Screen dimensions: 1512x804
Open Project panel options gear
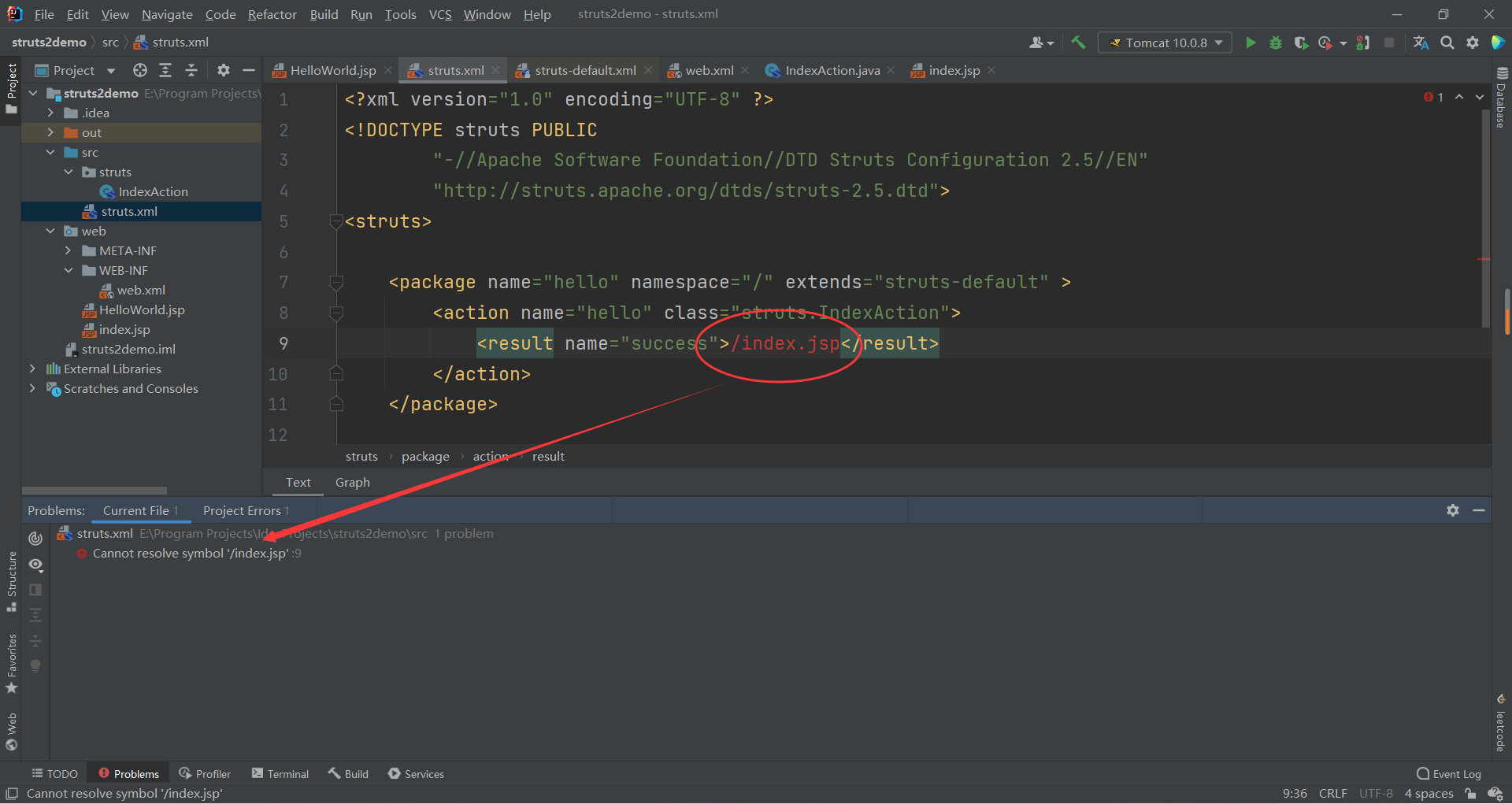(224, 70)
